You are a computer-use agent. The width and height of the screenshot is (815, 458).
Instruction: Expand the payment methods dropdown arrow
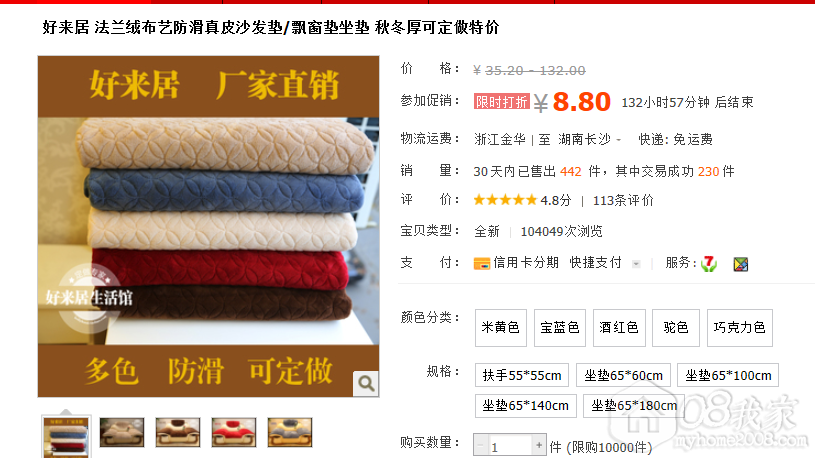click(636, 264)
